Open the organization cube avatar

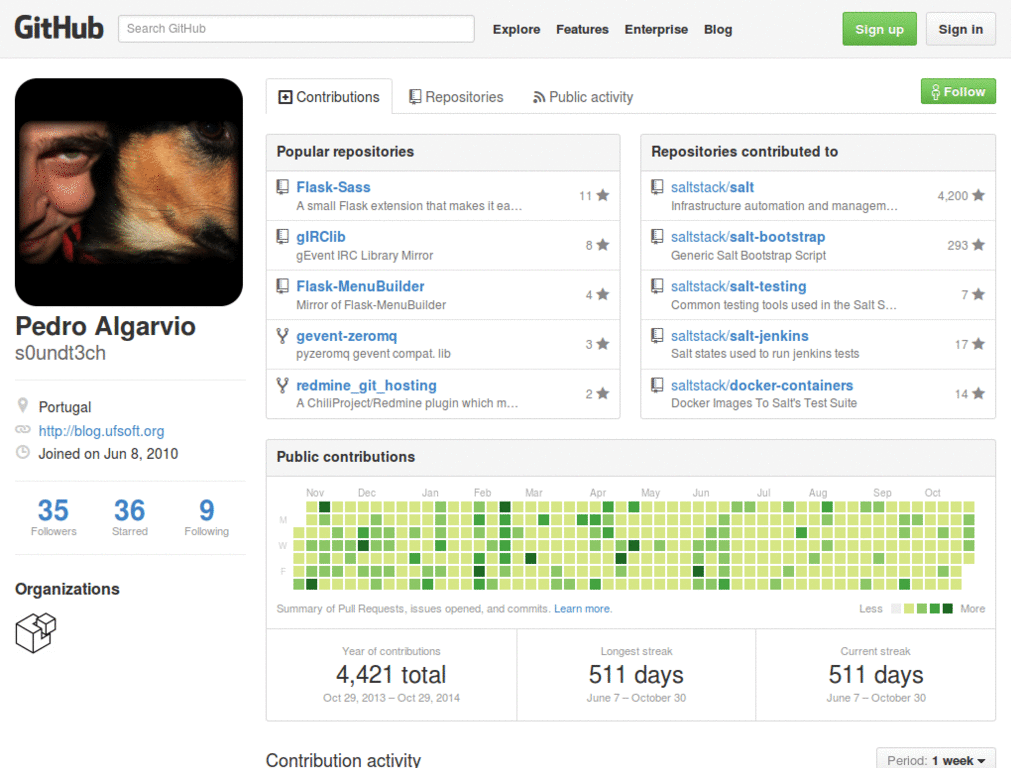tap(36, 632)
